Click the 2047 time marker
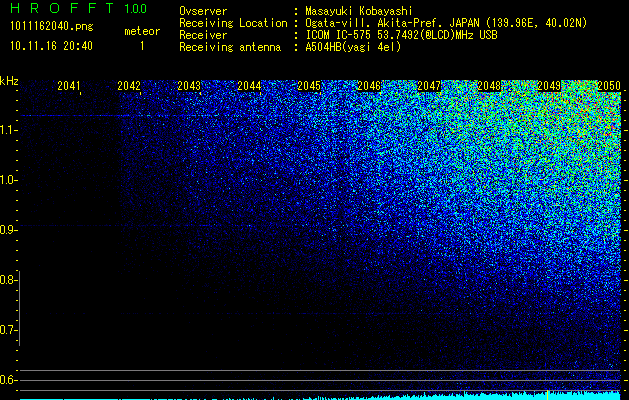The image size is (629, 400). [x=429, y=86]
